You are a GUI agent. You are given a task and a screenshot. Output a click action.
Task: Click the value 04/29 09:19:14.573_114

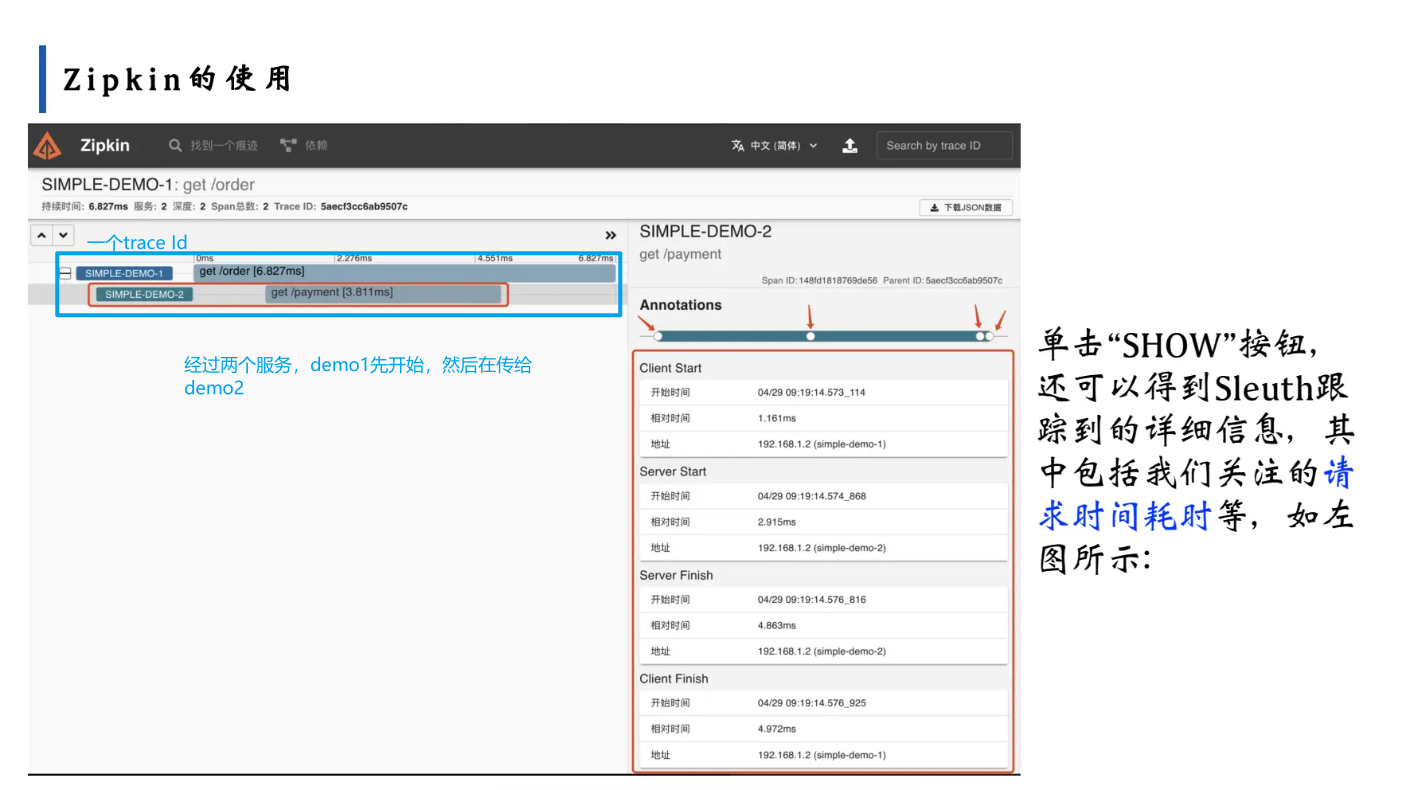pos(812,392)
